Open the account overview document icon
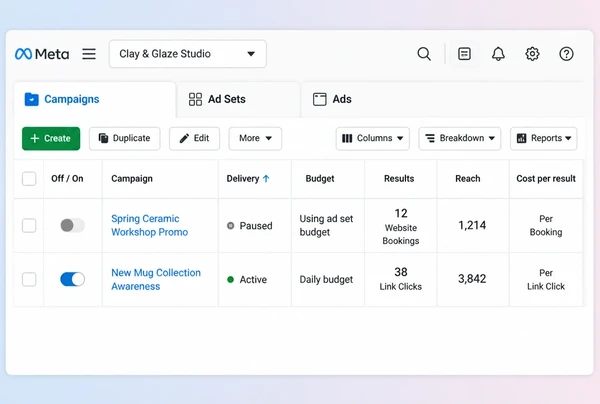Screen dimensions: 600x404 click(x=464, y=54)
